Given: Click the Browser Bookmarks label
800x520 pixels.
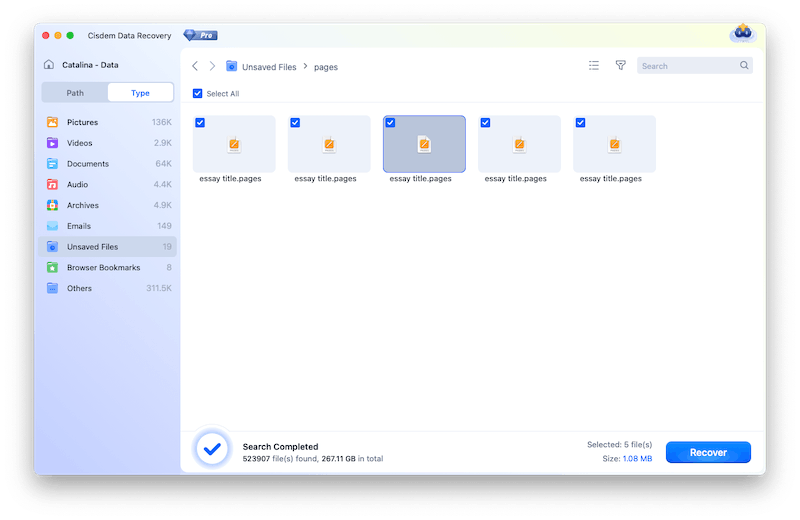Looking at the screenshot, I should coord(104,267).
